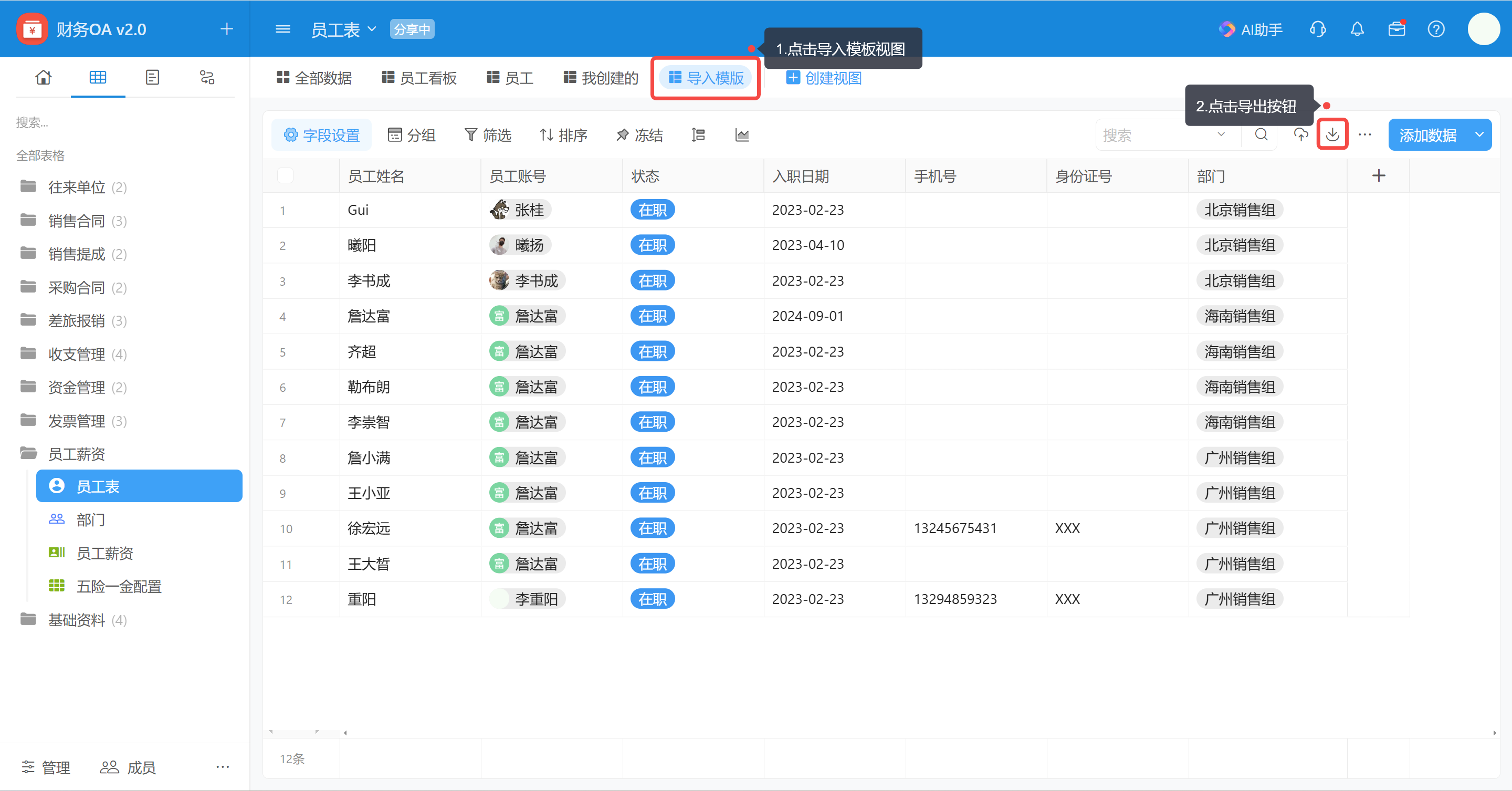This screenshot has height=791, width=1512.
Task: Open the 员工表 title dropdown
Action: coord(371,29)
